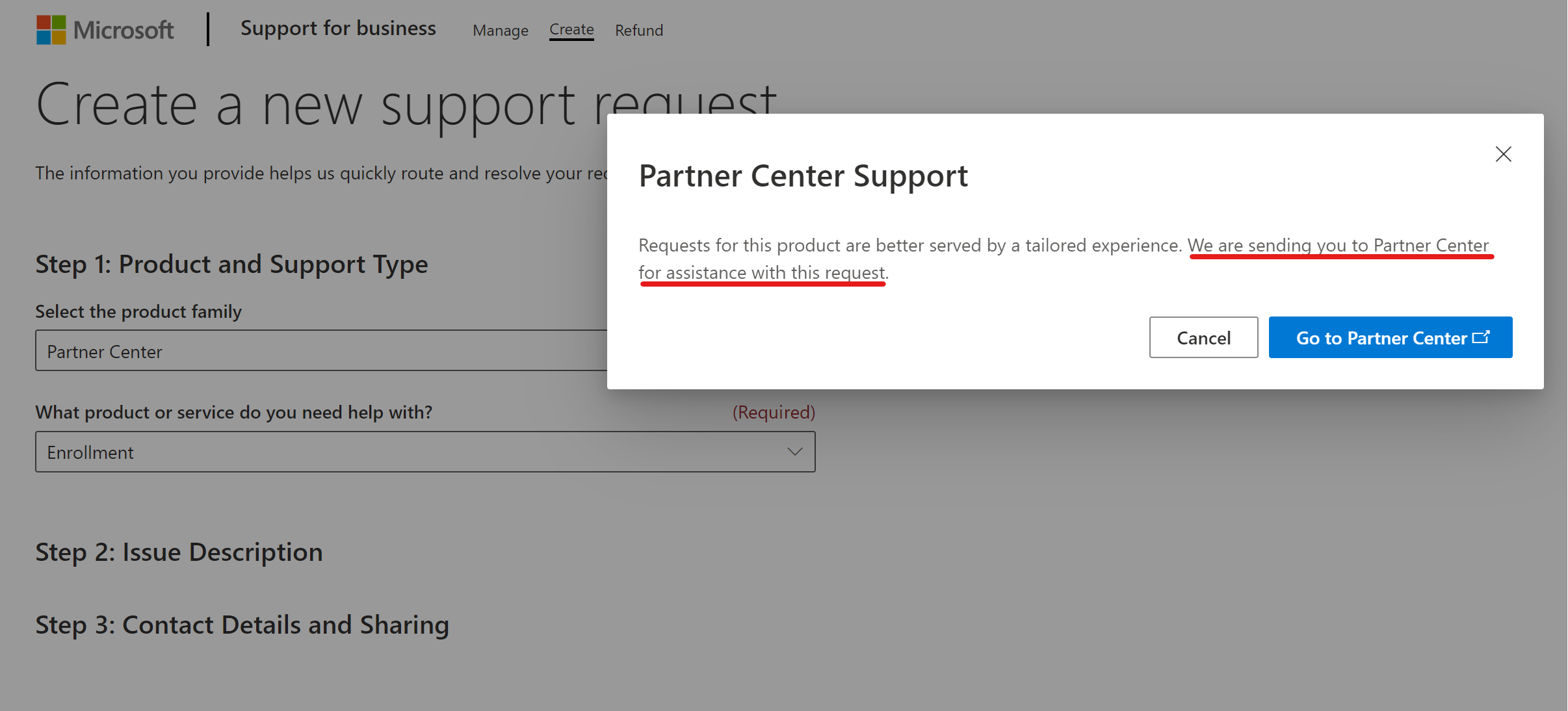Click Step 1: Product and Support Type heading

coord(231,264)
